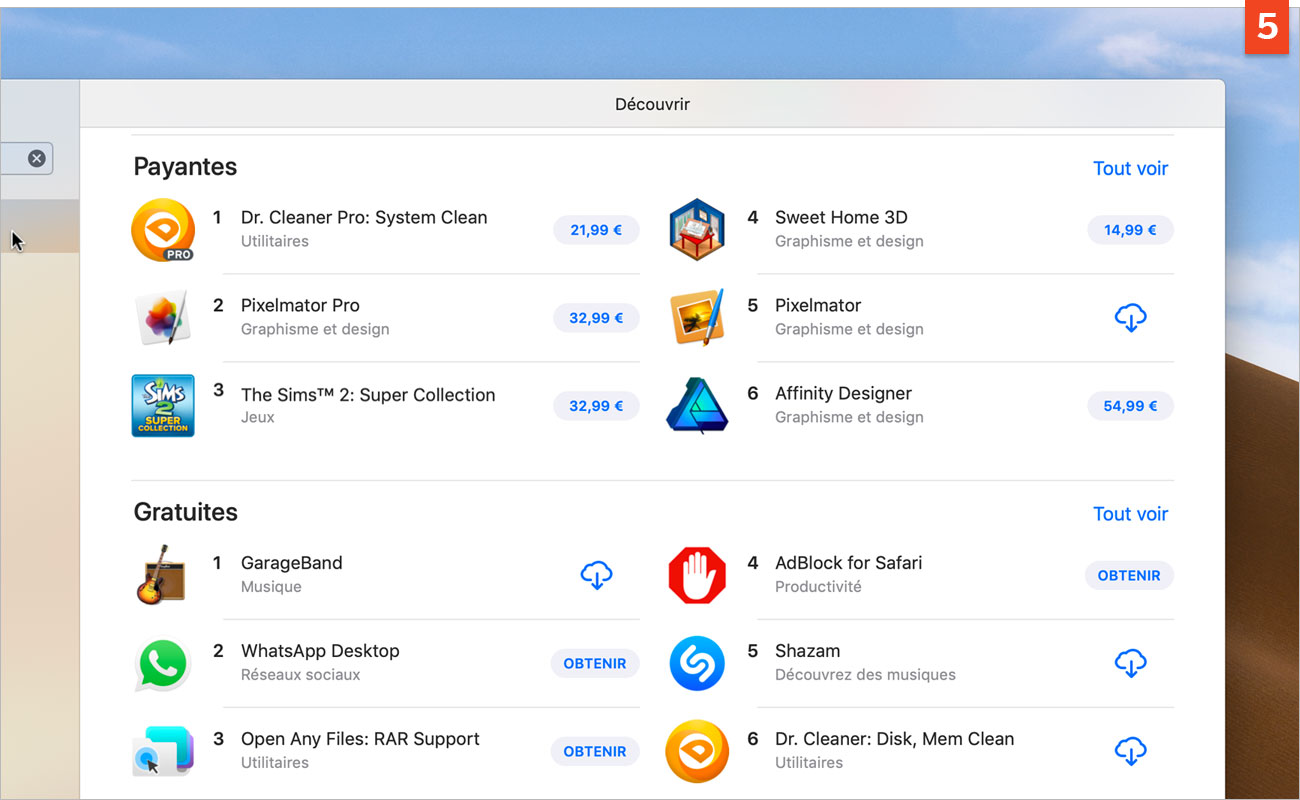Click OBTENIR for AdBlock for Safari
The height and width of the screenshot is (800, 1300).
1129,575
